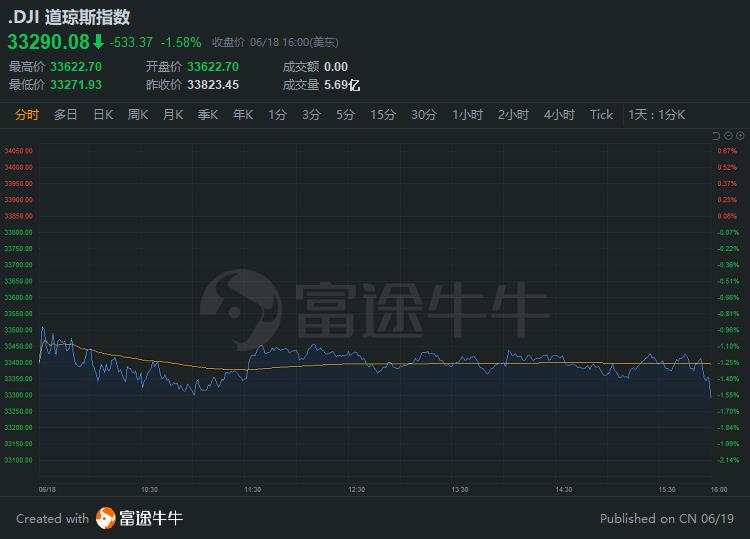Click the Created with footer text
Viewport: 750px width, 539px height.
(x=52, y=518)
